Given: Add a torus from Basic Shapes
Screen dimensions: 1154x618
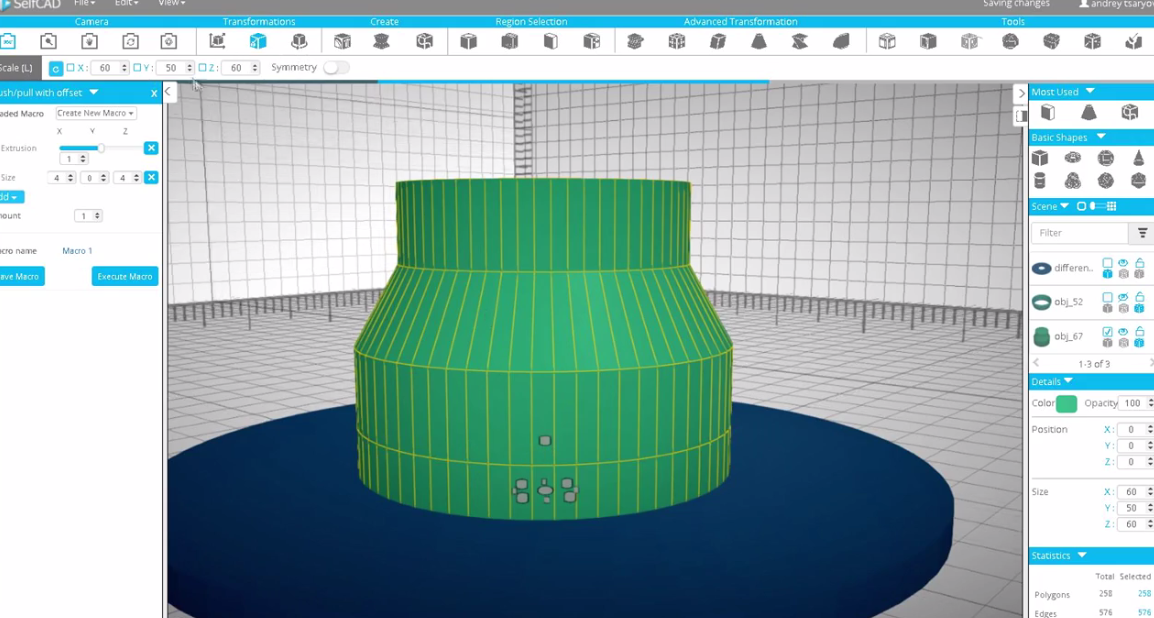Looking at the screenshot, I should (1072, 157).
